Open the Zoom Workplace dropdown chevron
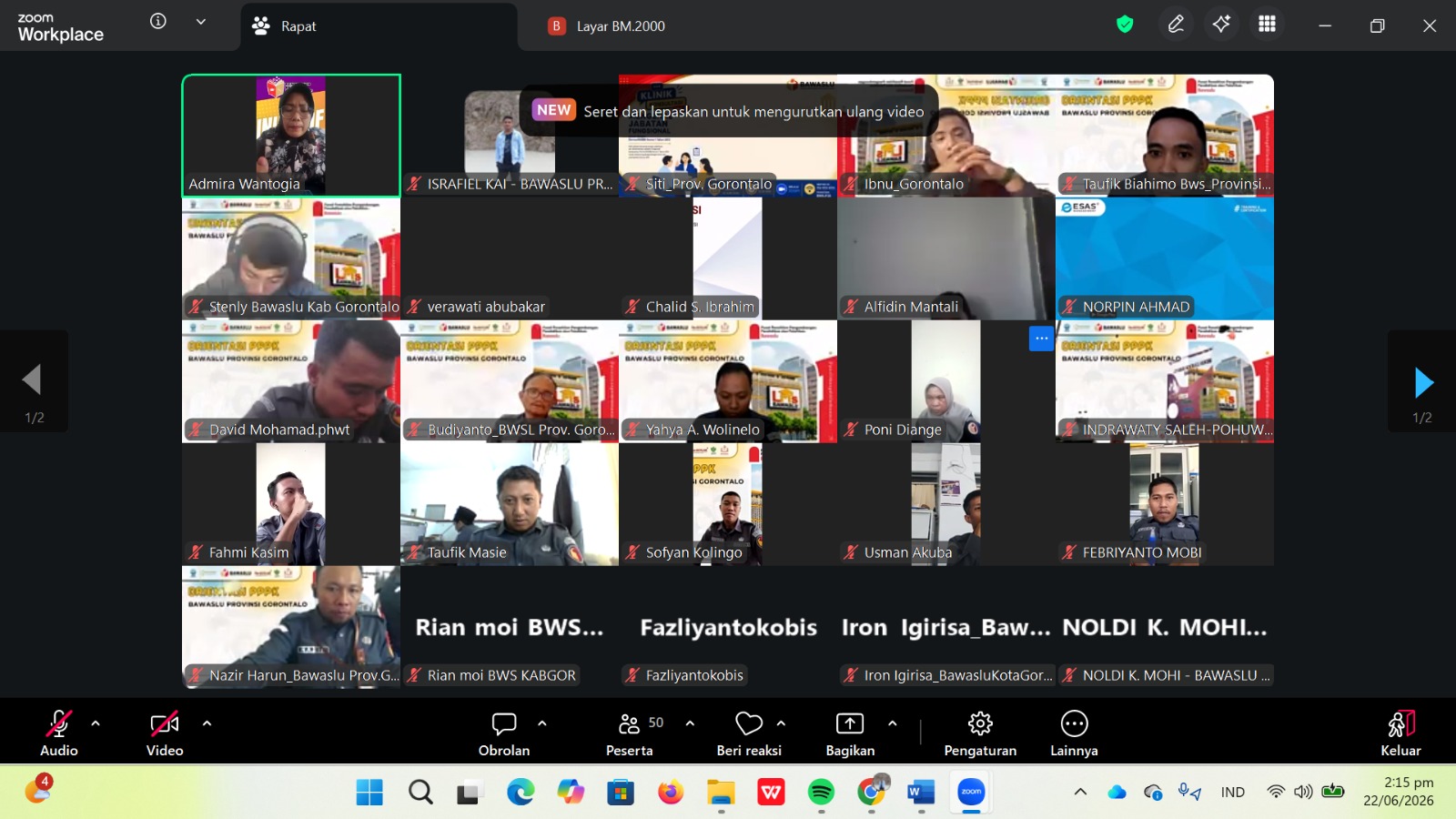This screenshot has height=819, width=1456. point(201,22)
